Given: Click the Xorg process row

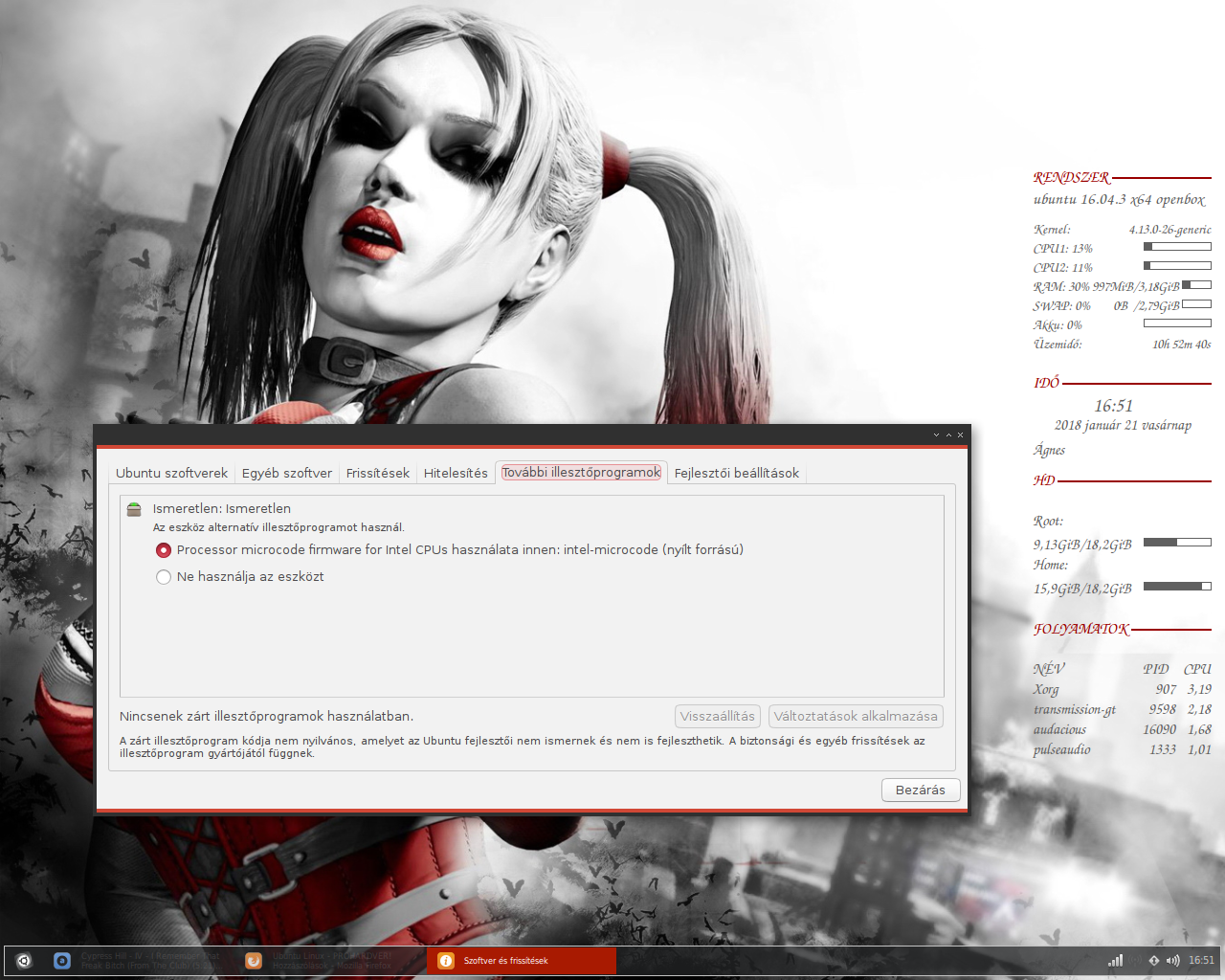Looking at the screenshot, I should point(1123,689).
